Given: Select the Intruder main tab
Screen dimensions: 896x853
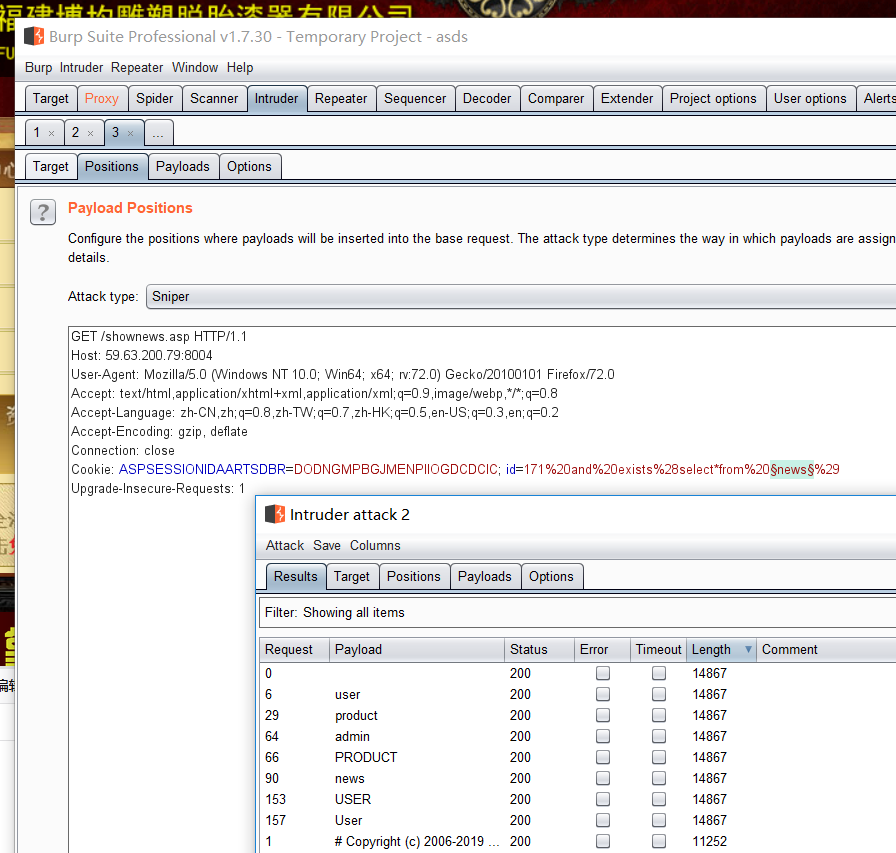Looking at the screenshot, I should (x=277, y=98).
